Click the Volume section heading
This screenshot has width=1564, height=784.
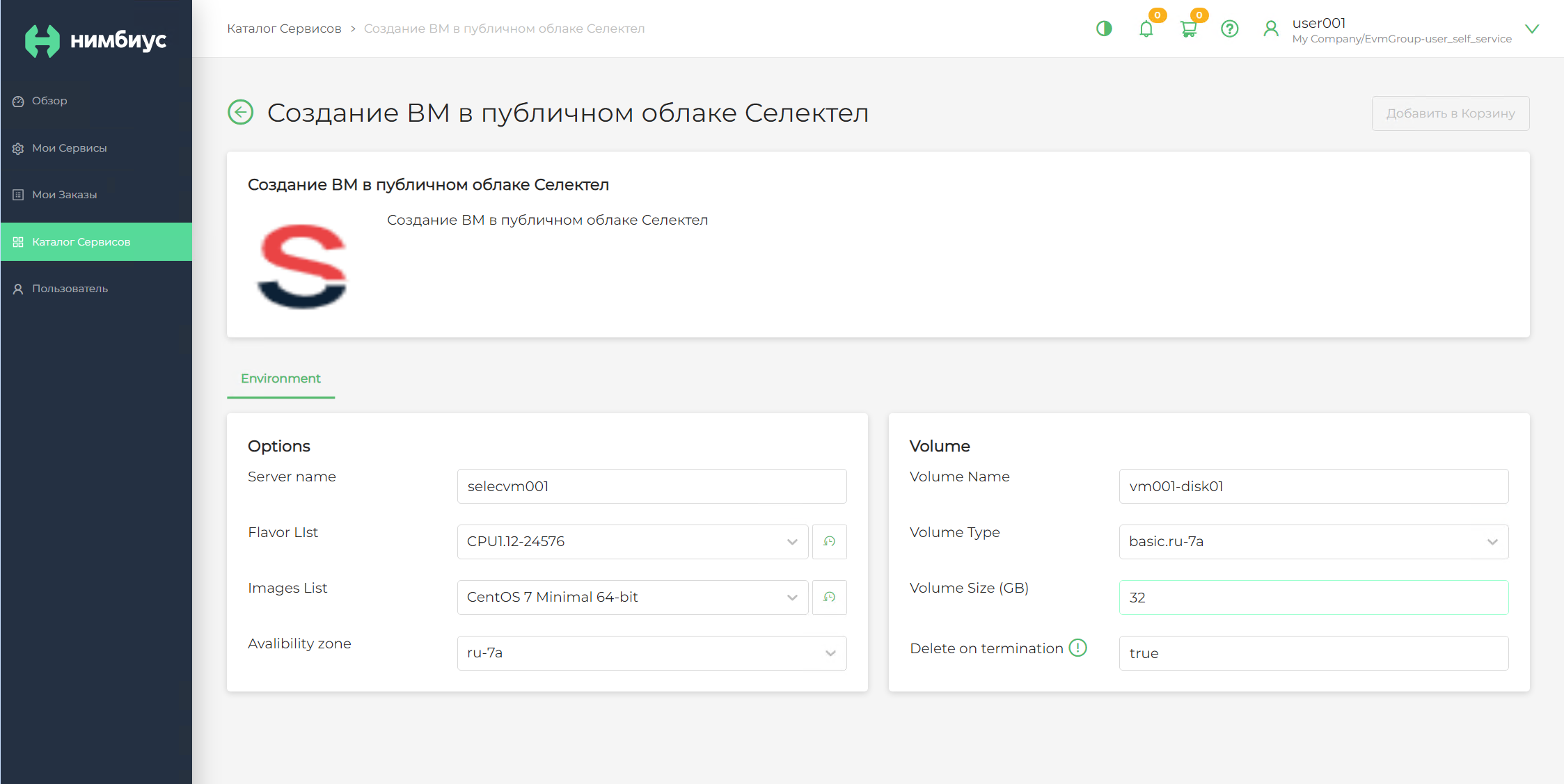940,446
